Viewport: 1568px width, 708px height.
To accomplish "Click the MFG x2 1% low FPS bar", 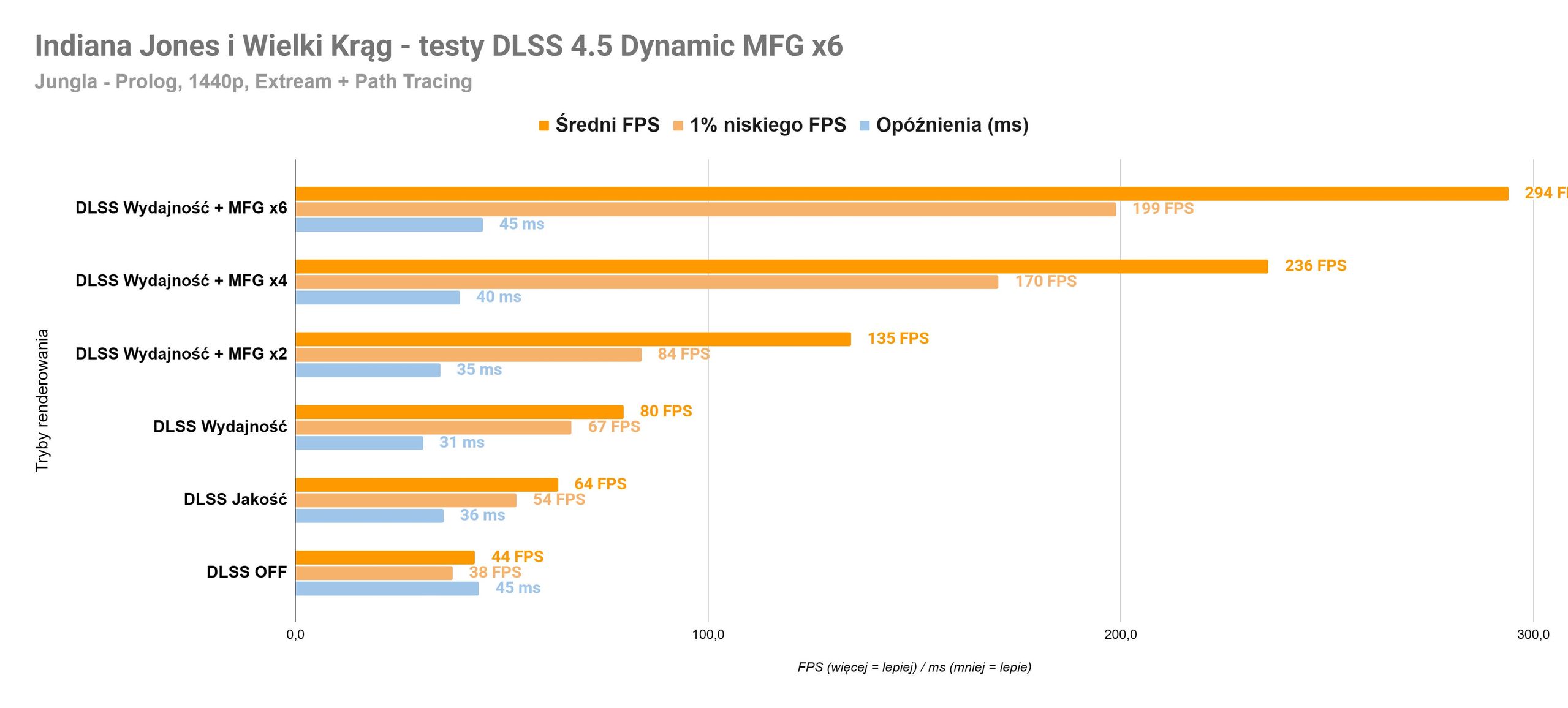I will click(469, 355).
